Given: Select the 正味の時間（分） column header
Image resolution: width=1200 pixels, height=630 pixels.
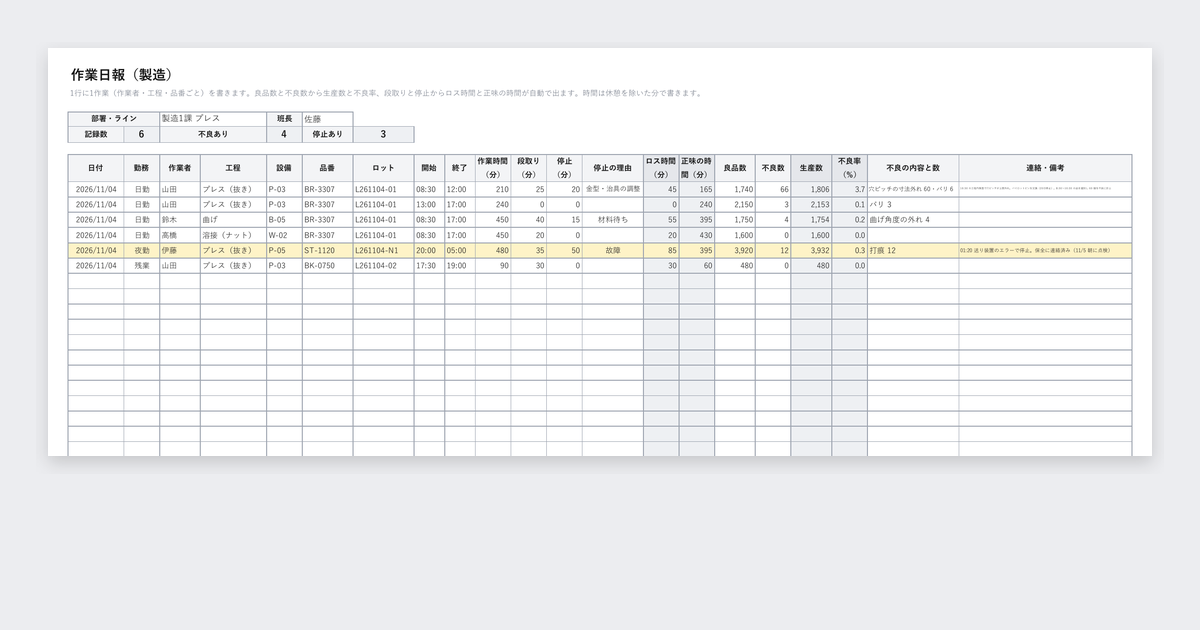Looking at the screenshot, I should pyautogui.click(x=697, y=168).
